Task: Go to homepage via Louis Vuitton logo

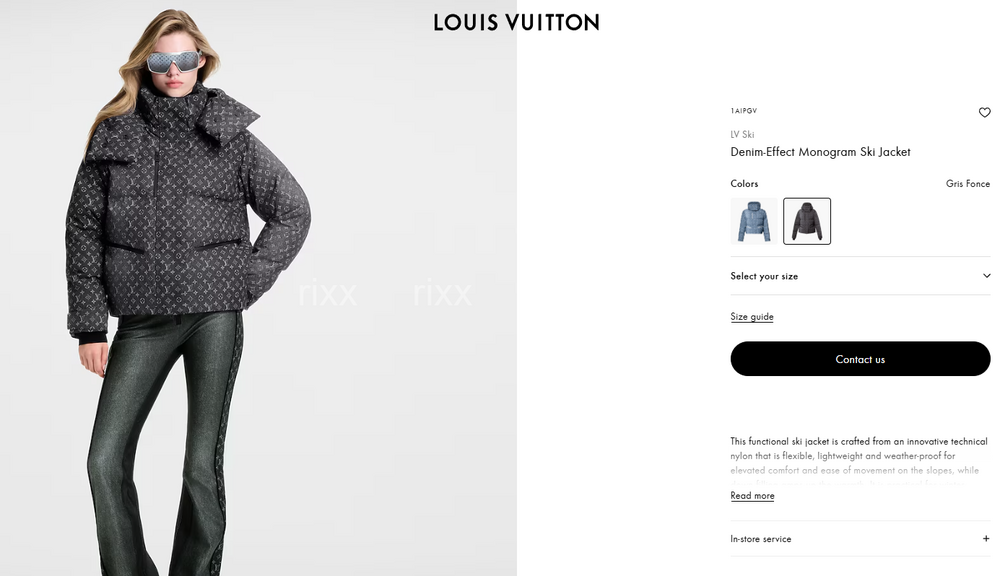Action: coord(516,22)
